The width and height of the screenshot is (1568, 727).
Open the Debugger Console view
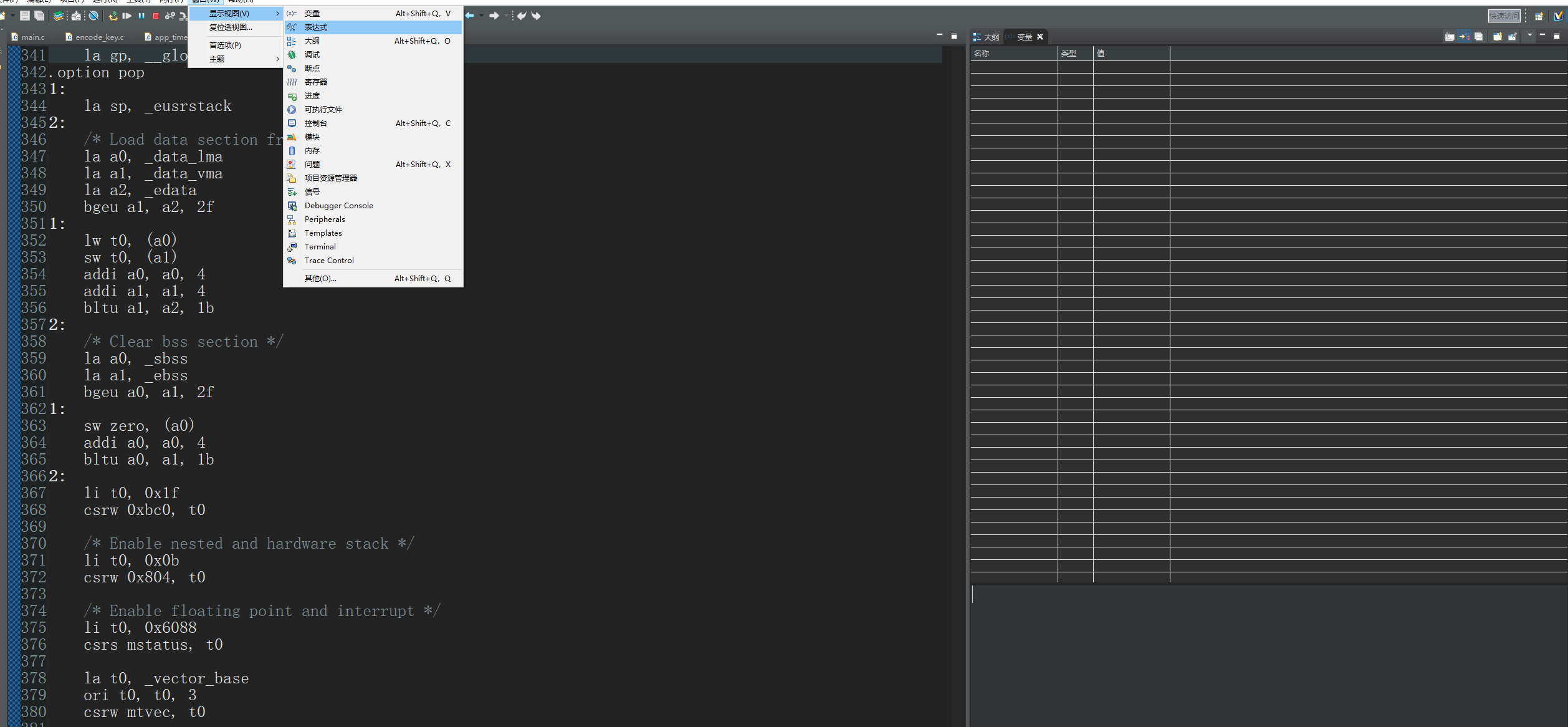(373, 205)
